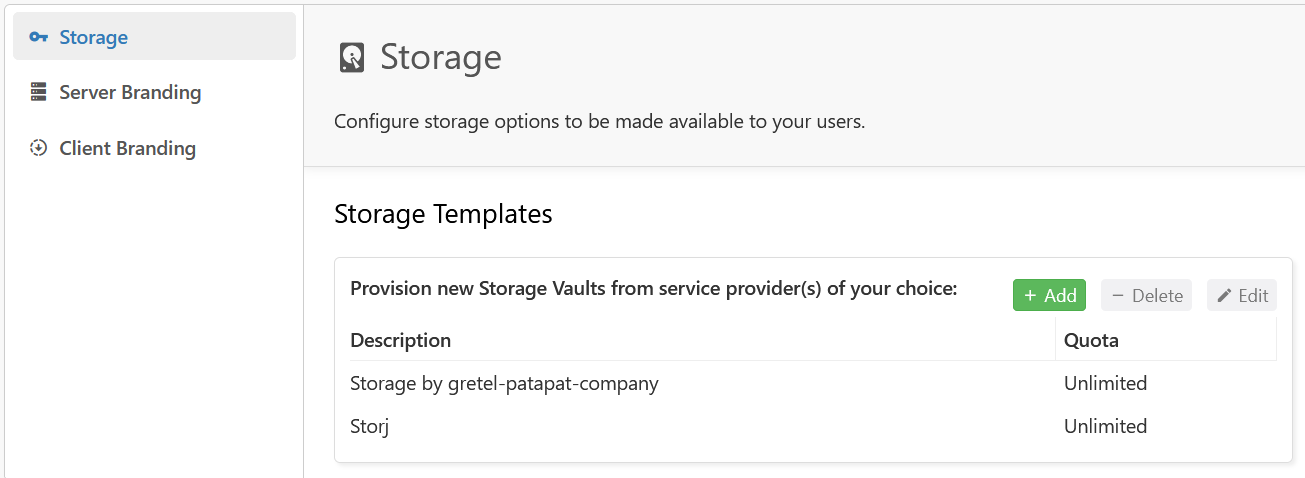Click the key icon beside Storage
This screenshot has height=478, width=1305.
pos(39,37)
